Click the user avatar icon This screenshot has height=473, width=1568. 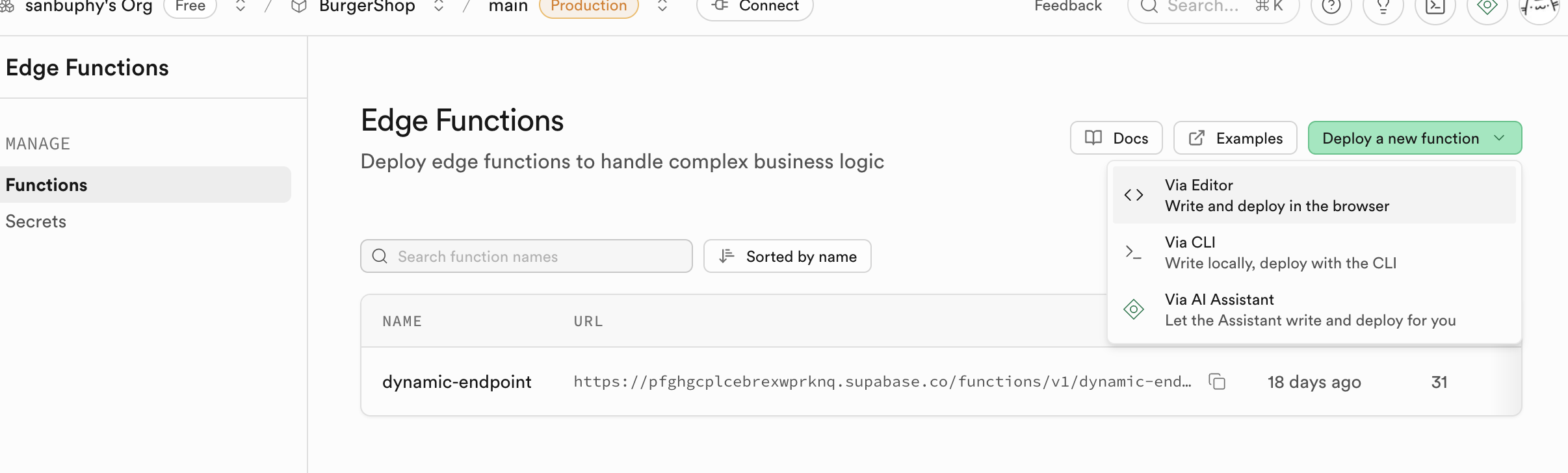(x=1538, y=6)
